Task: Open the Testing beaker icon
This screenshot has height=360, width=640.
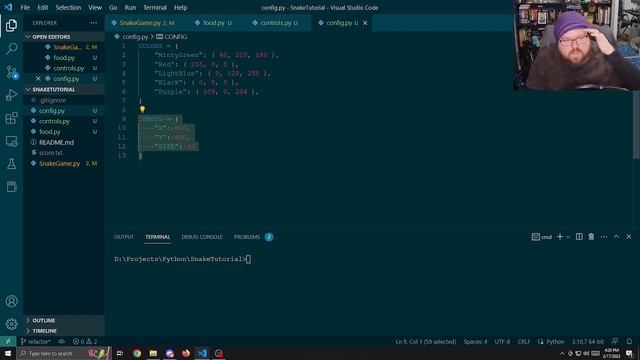Action: 11,164
